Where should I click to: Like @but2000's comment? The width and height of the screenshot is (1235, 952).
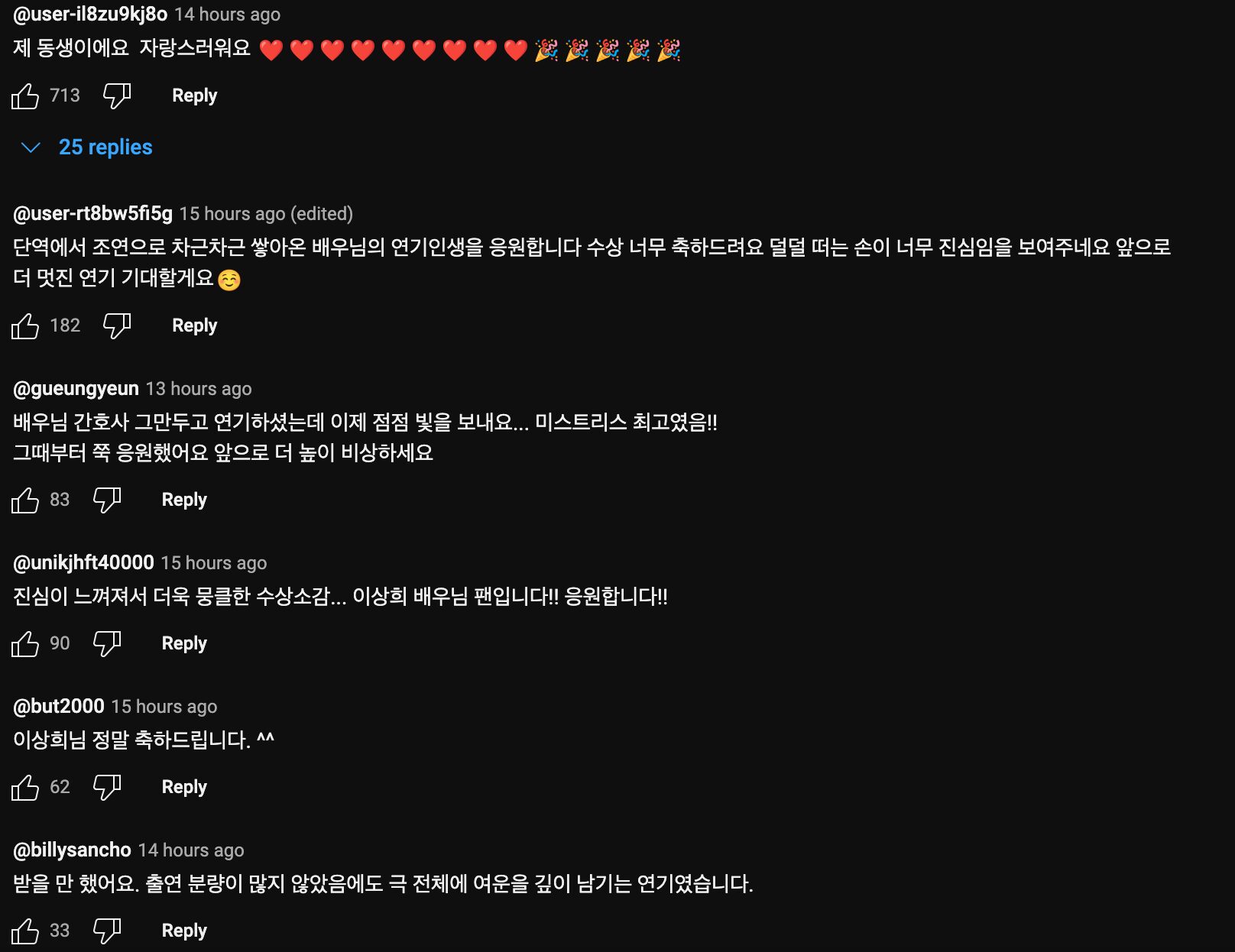[x=25, y=788]
